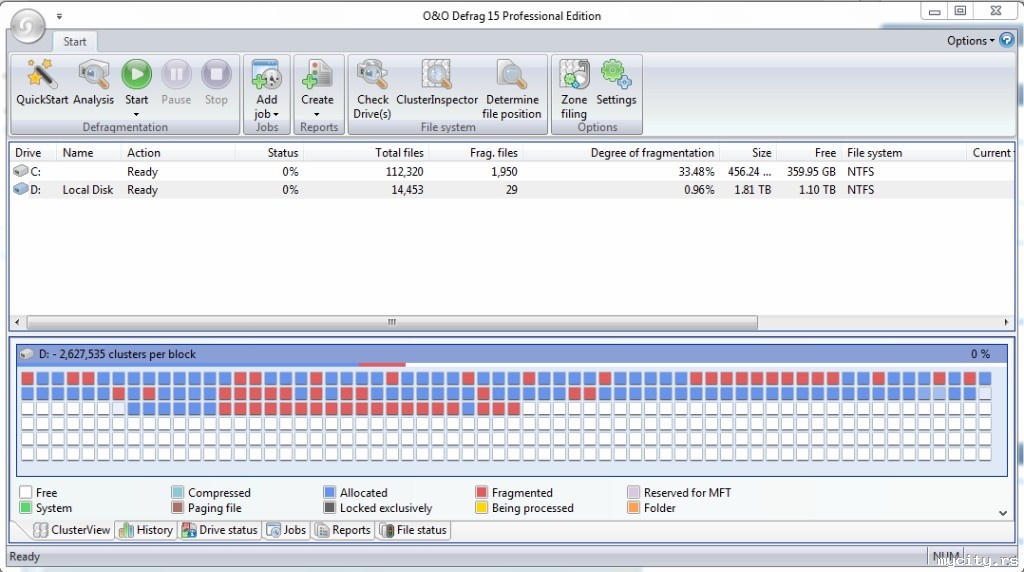The image size is (1024, 572).
Task: Open the Drive status tab
Action: [220, 530]
